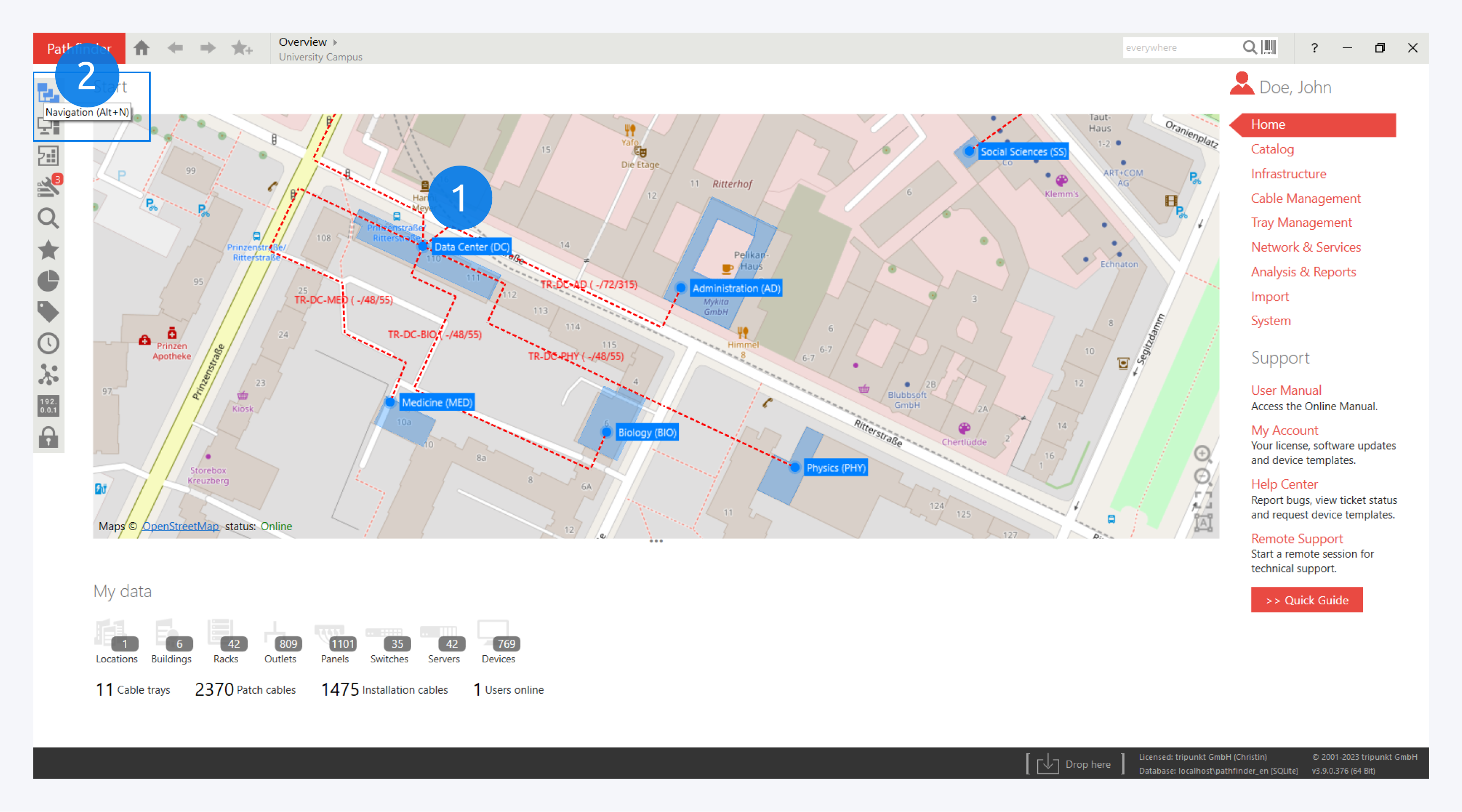Click the map panel resize handle dots
1462x812 pixels.
(x=655, y=541)
